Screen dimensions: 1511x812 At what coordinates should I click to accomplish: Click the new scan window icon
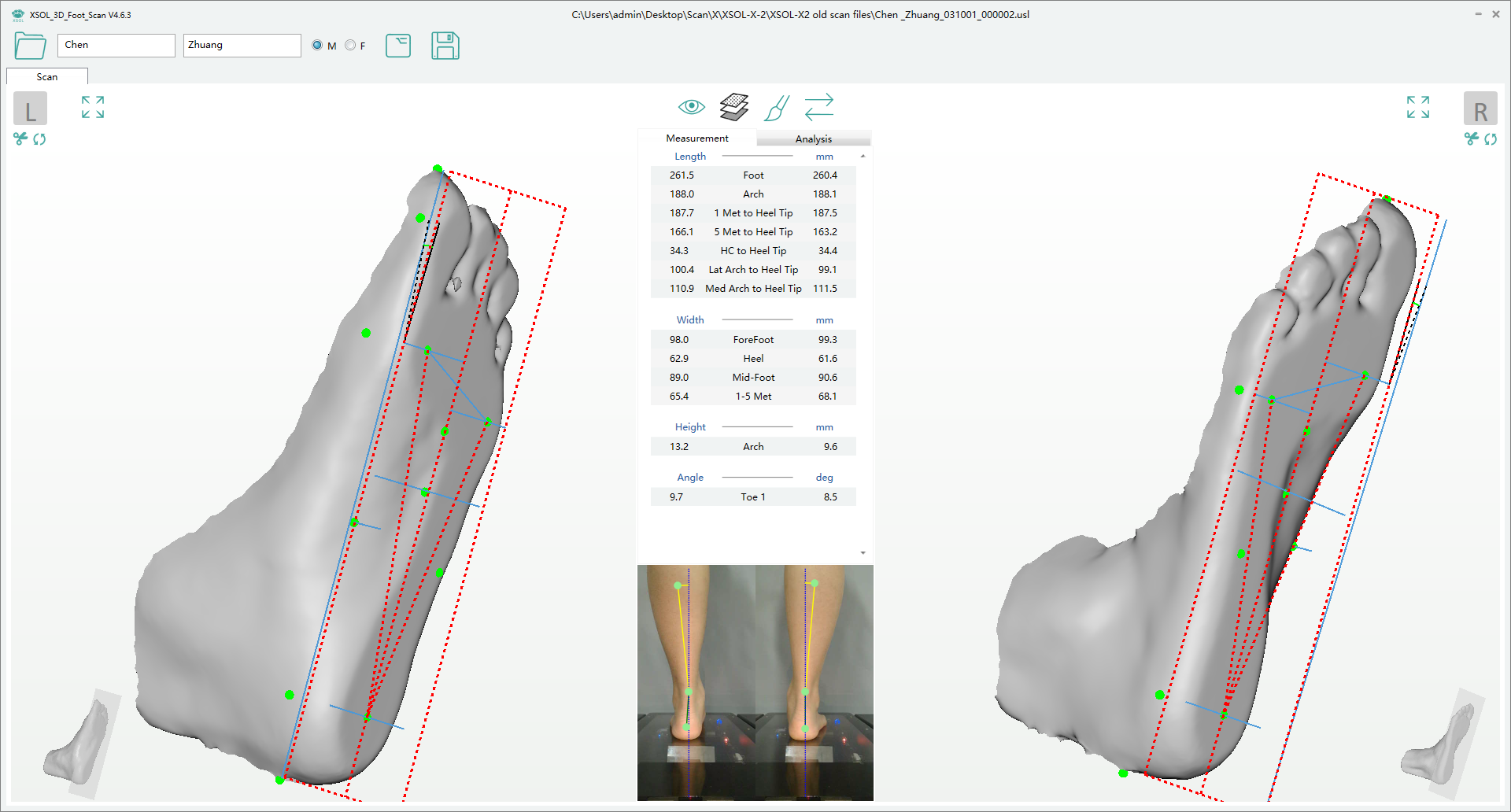tap(398, 46)
